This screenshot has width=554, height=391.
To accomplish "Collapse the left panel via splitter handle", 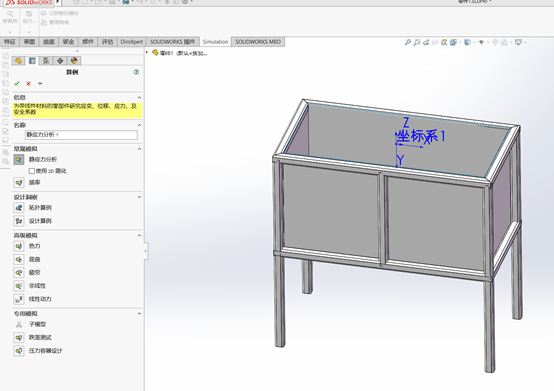I will tap(146, 251).
